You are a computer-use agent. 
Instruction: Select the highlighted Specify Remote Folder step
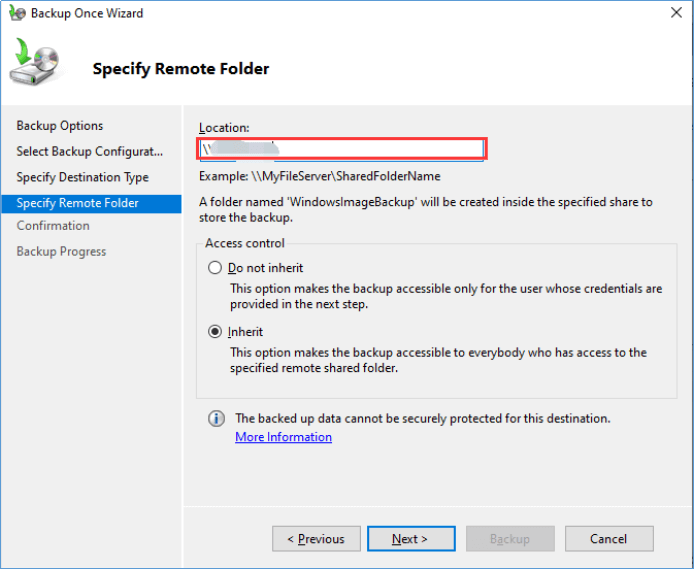tap(78, 203)
